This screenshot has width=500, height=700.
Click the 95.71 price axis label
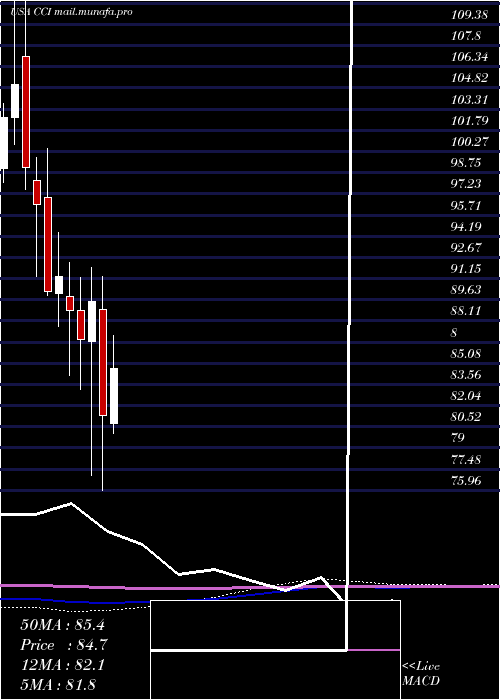pos(466,205)
